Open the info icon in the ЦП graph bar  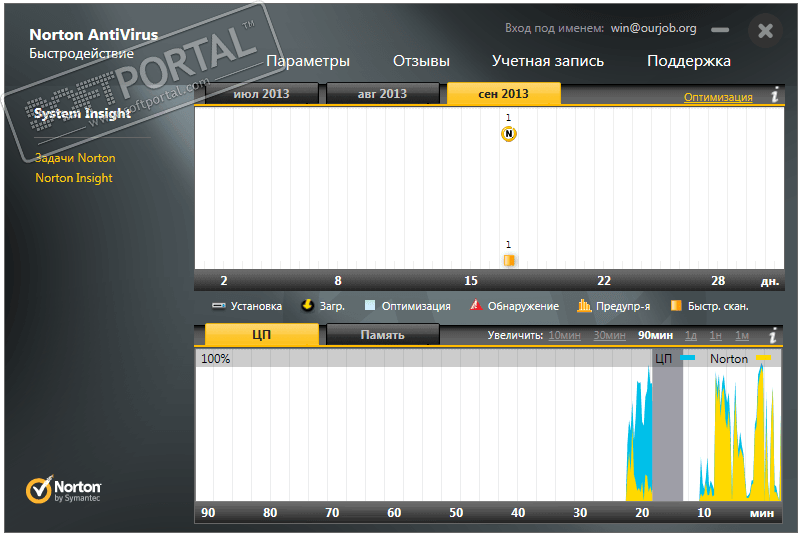point(773,335)
